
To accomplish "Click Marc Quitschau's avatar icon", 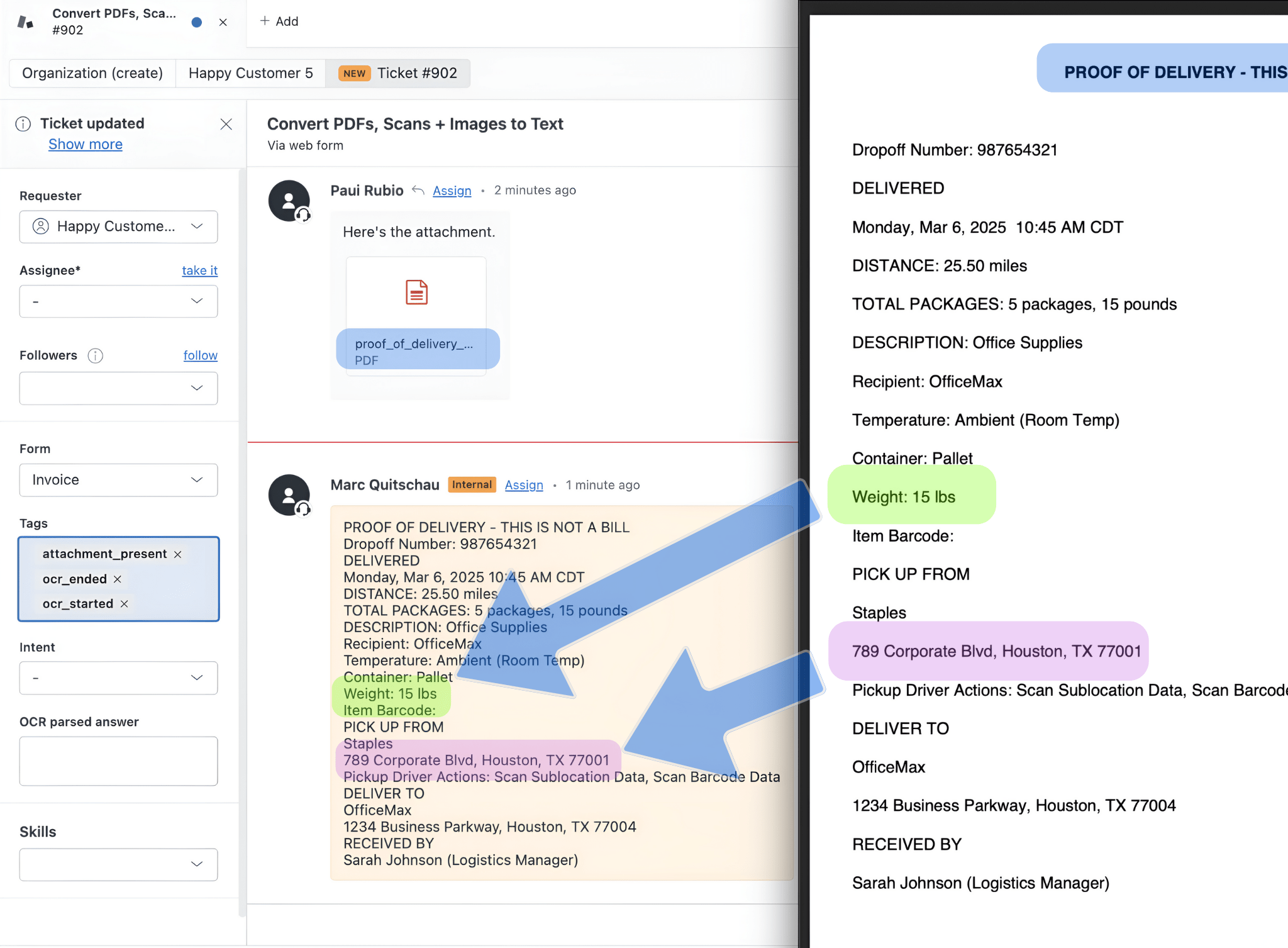I will click(x=289, y=495).
